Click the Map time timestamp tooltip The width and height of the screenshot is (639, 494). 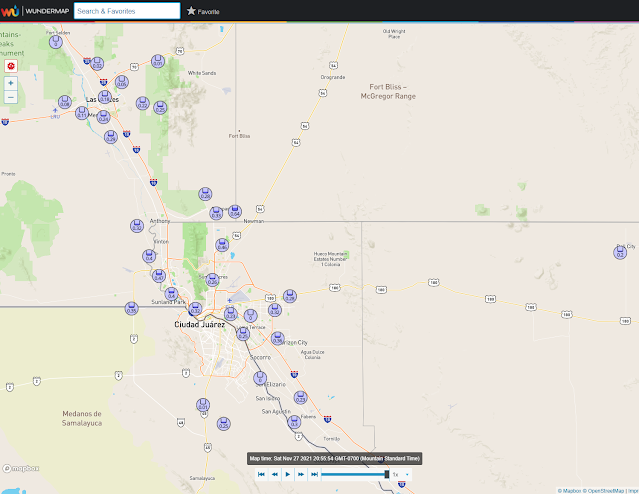[x=335, y=459]
